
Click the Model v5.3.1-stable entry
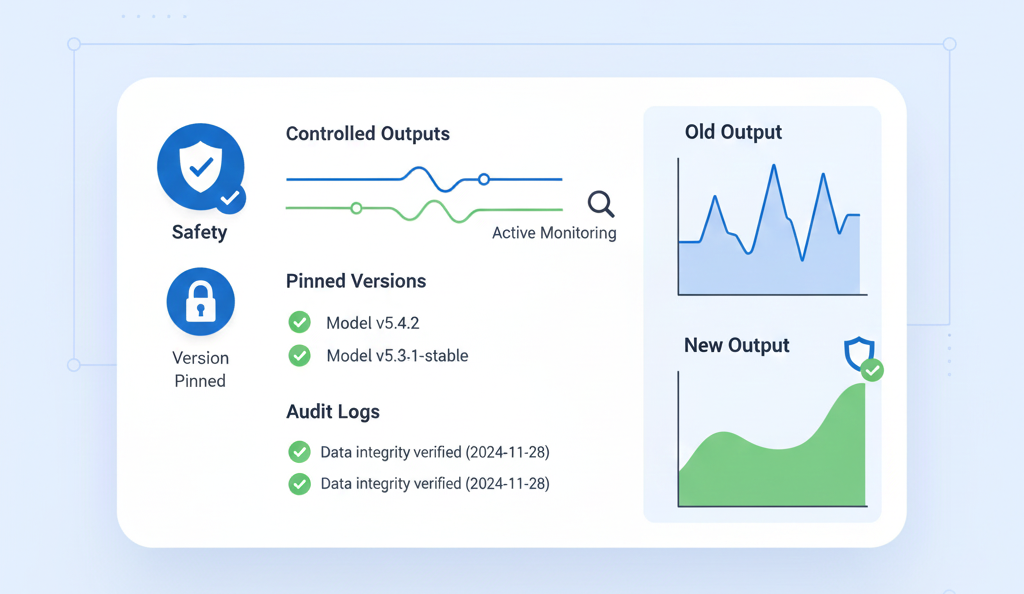397,356
